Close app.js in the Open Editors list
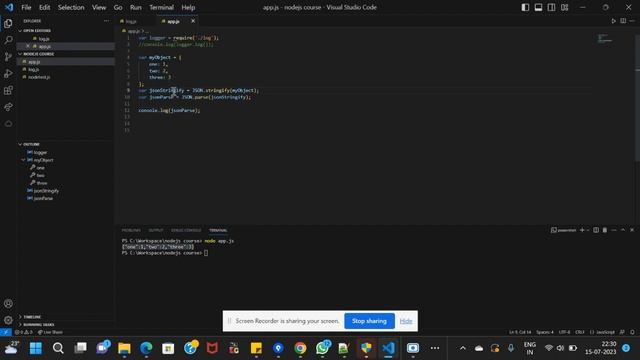This screenshot has height=360, width=640. (28, 46)
